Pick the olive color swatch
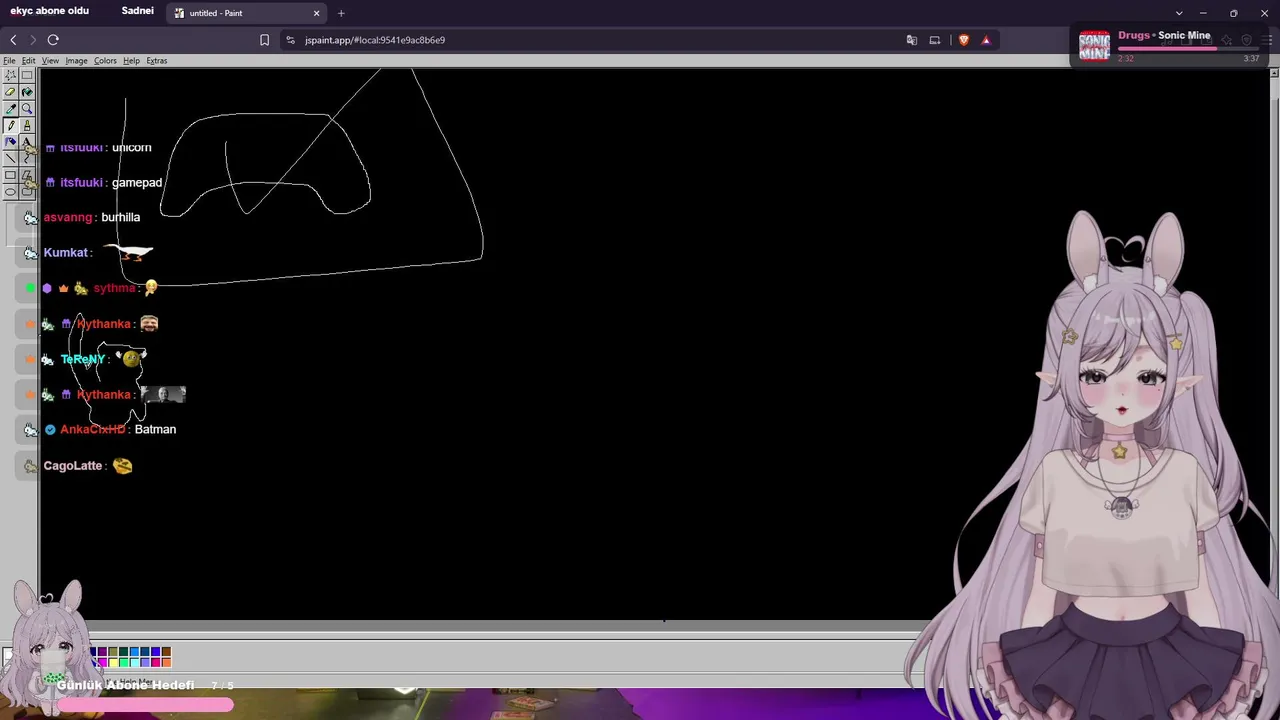This screenshot has width=1280, height=720. coord(113,651)
